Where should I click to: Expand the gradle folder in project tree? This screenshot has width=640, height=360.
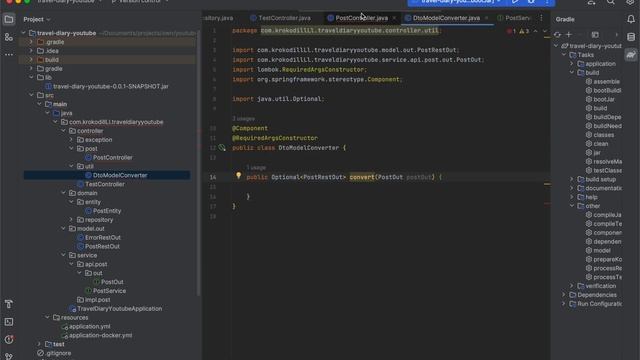(31, 69)
